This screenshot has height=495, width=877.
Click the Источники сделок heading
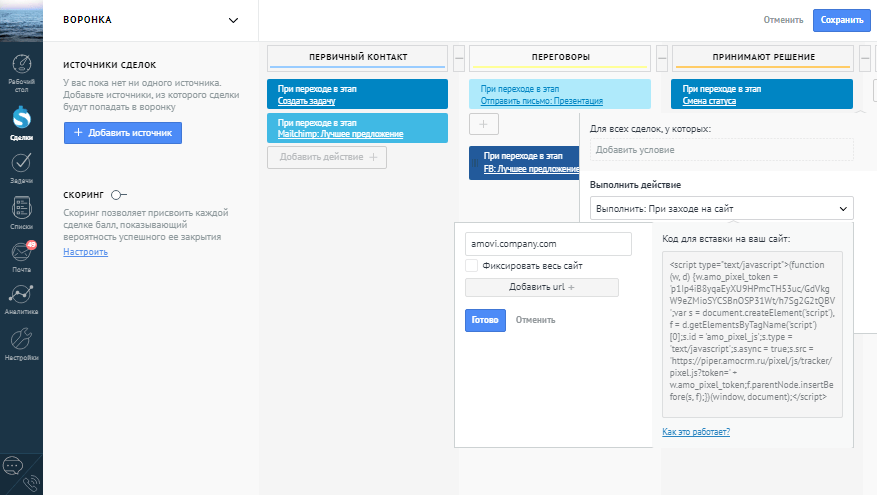click(x=110, y=65)
